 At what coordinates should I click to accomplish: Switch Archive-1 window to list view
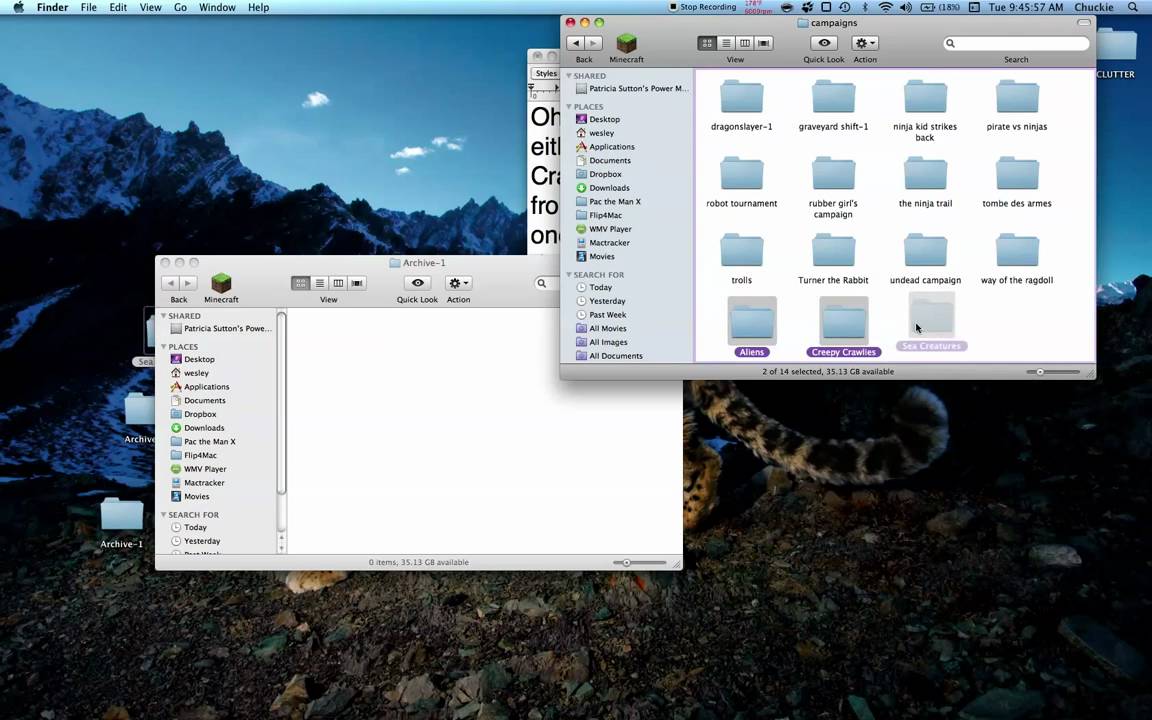click(x=320, y=283)
